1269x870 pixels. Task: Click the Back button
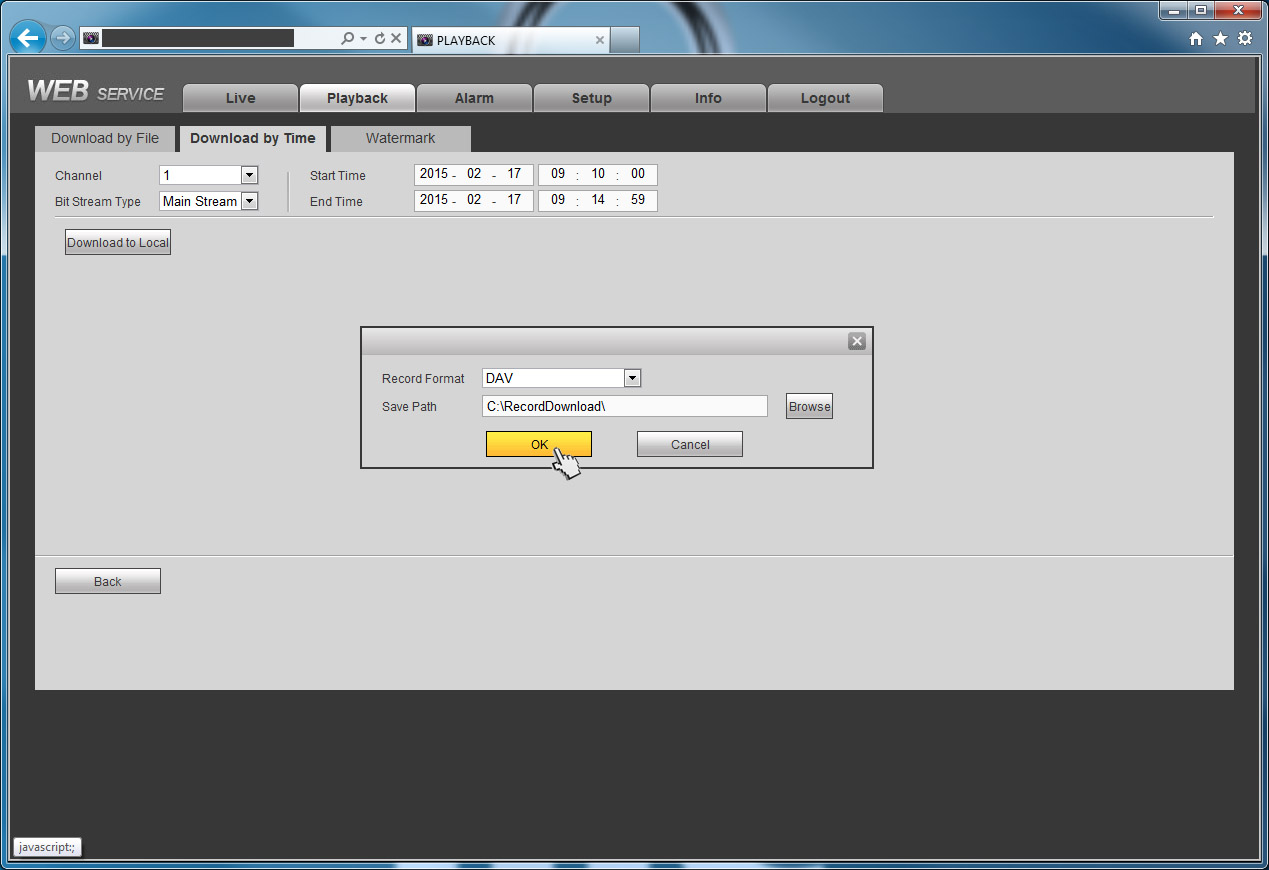coord(108,581)
